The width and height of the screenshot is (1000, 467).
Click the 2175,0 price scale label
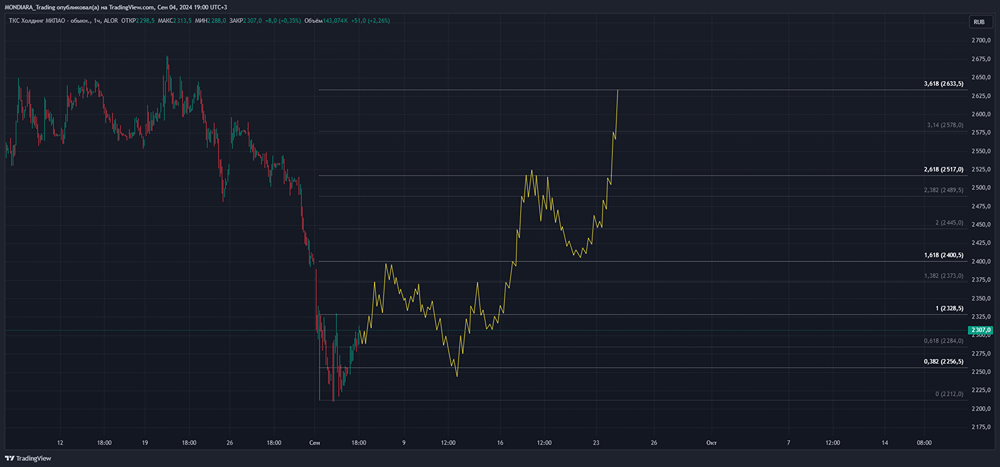coord(979,426)
